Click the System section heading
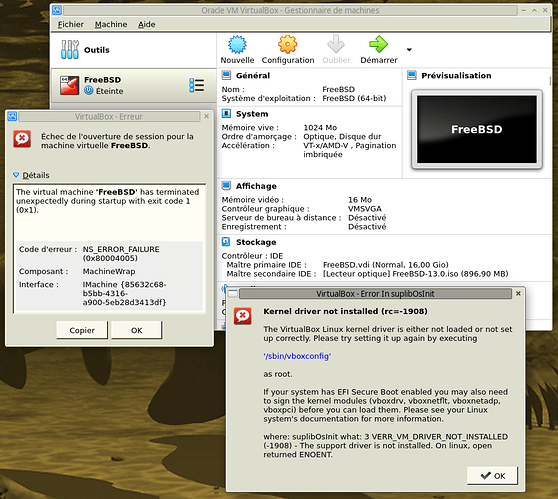558x499 pixels. pyautogui.click(x=252, y=114)
